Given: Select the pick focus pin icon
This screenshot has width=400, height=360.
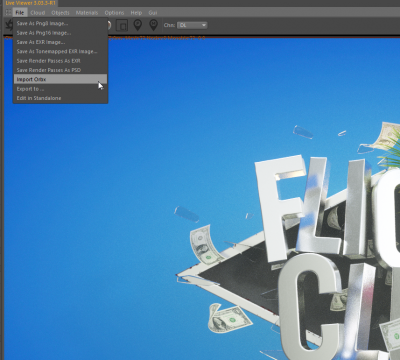Looking at the screenshot, I should tap(138, 25).
